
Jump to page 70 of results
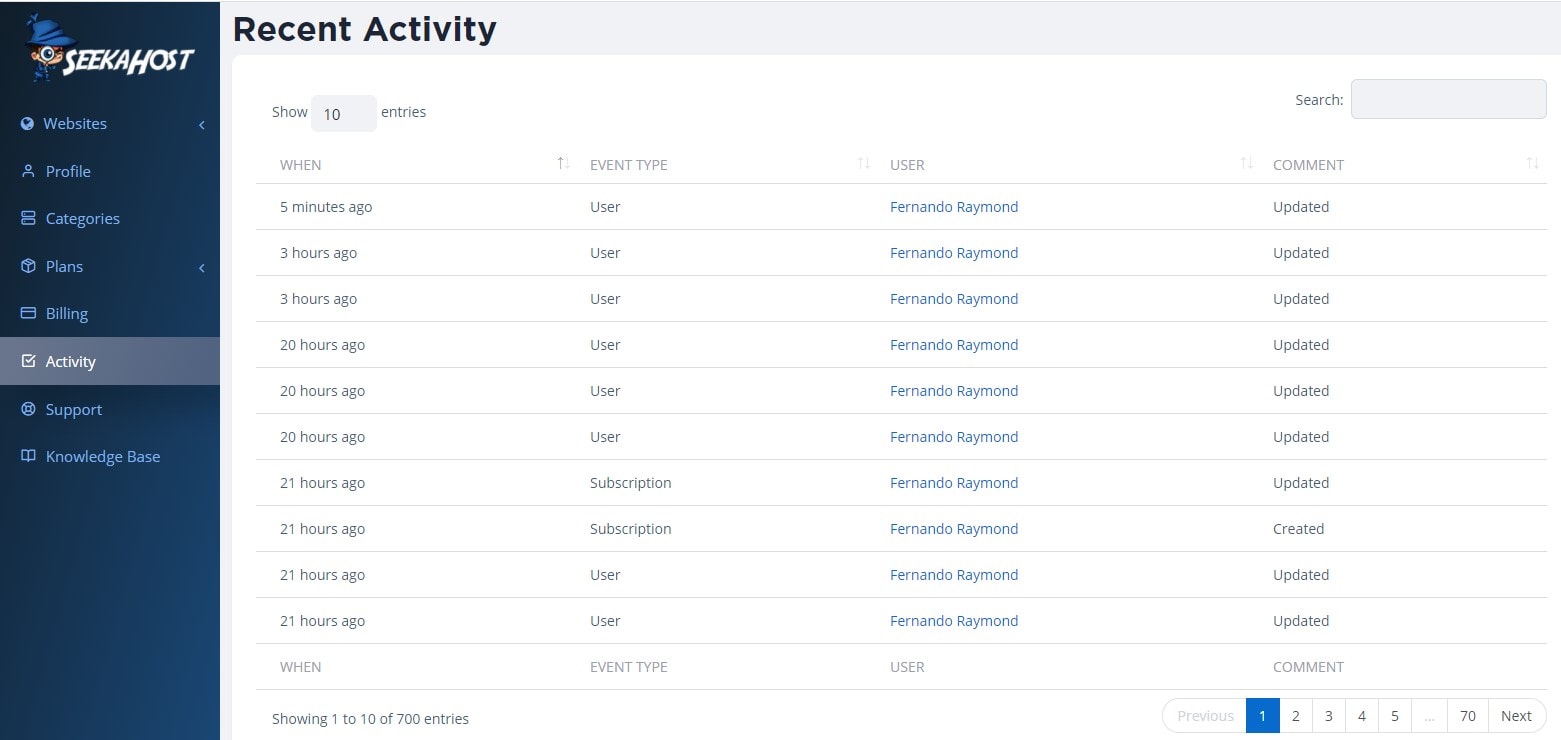pos(1467,716)
